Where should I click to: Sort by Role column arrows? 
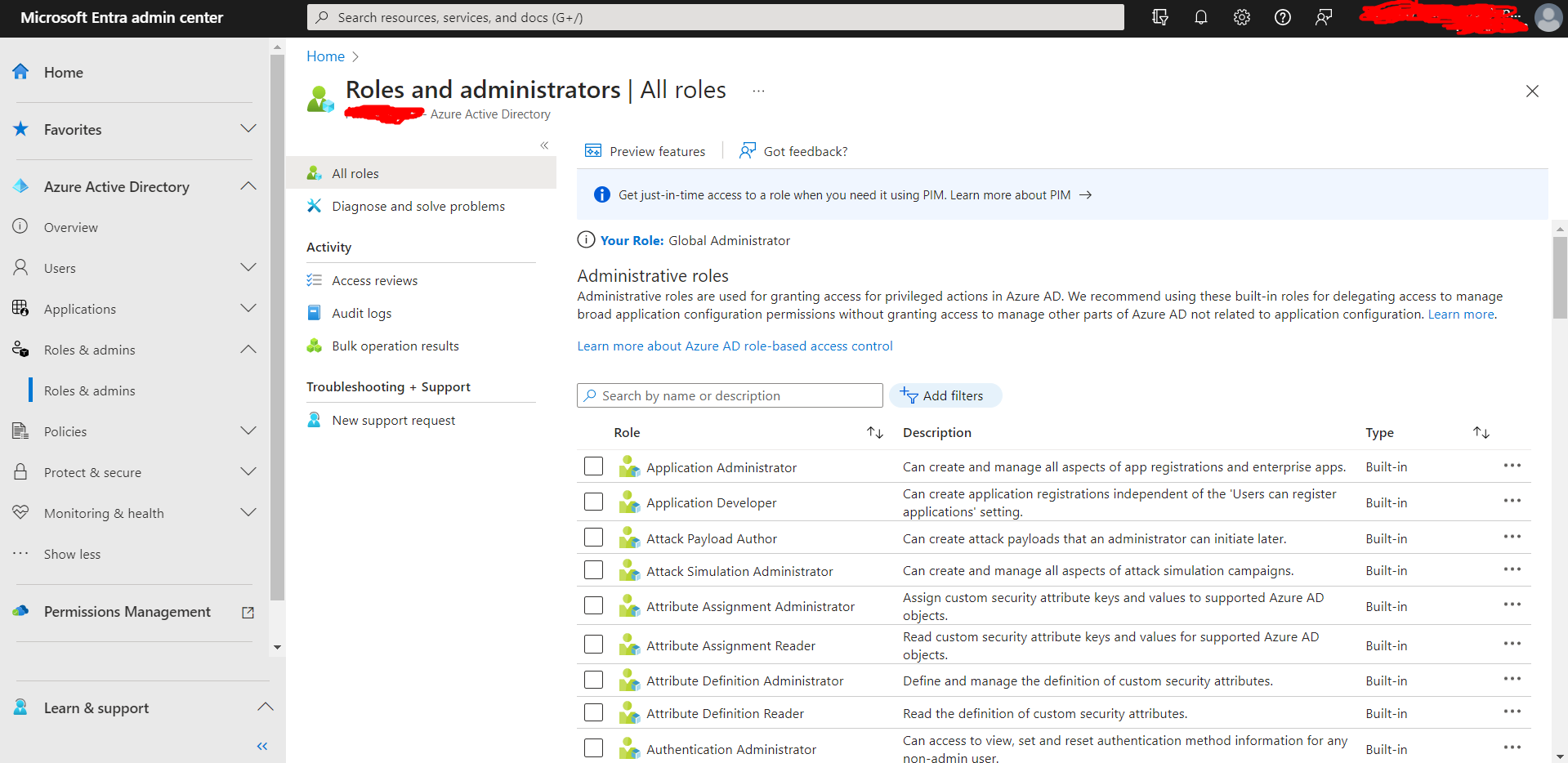pyautogui.click(x=875, y=432)
